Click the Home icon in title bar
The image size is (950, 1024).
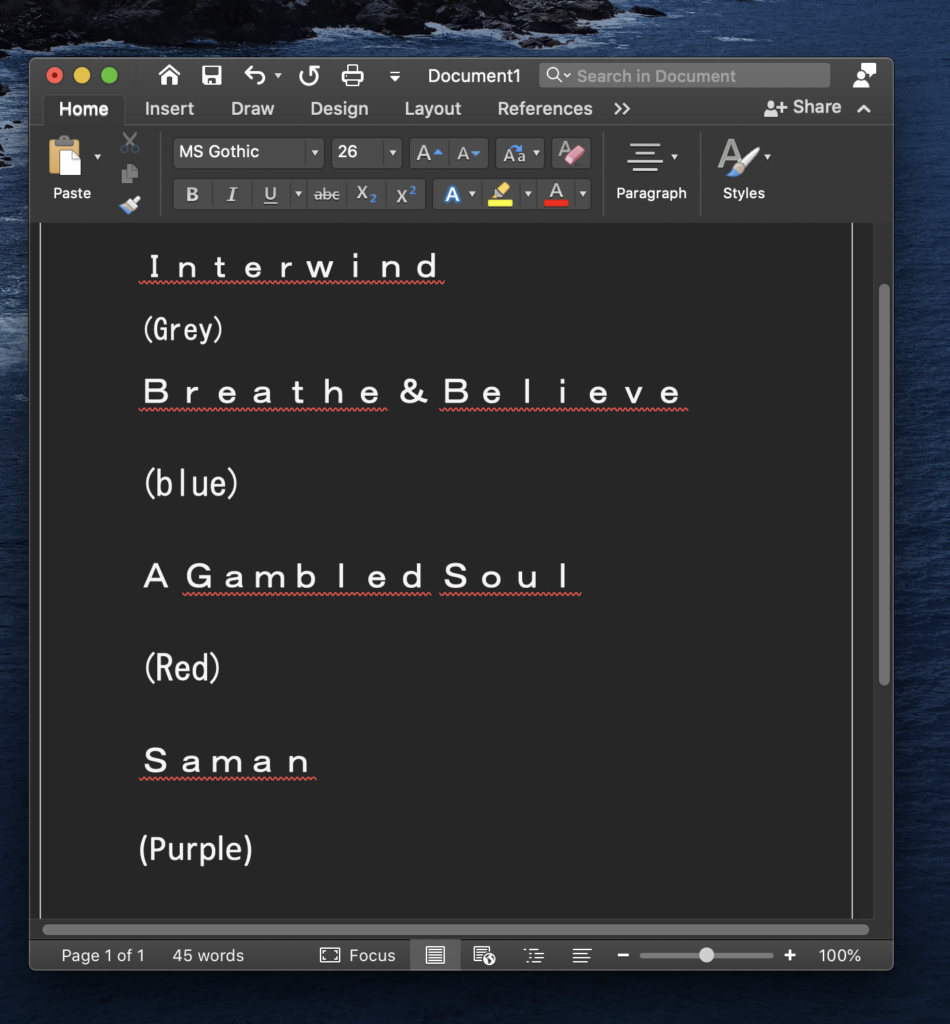click(169, 76)
